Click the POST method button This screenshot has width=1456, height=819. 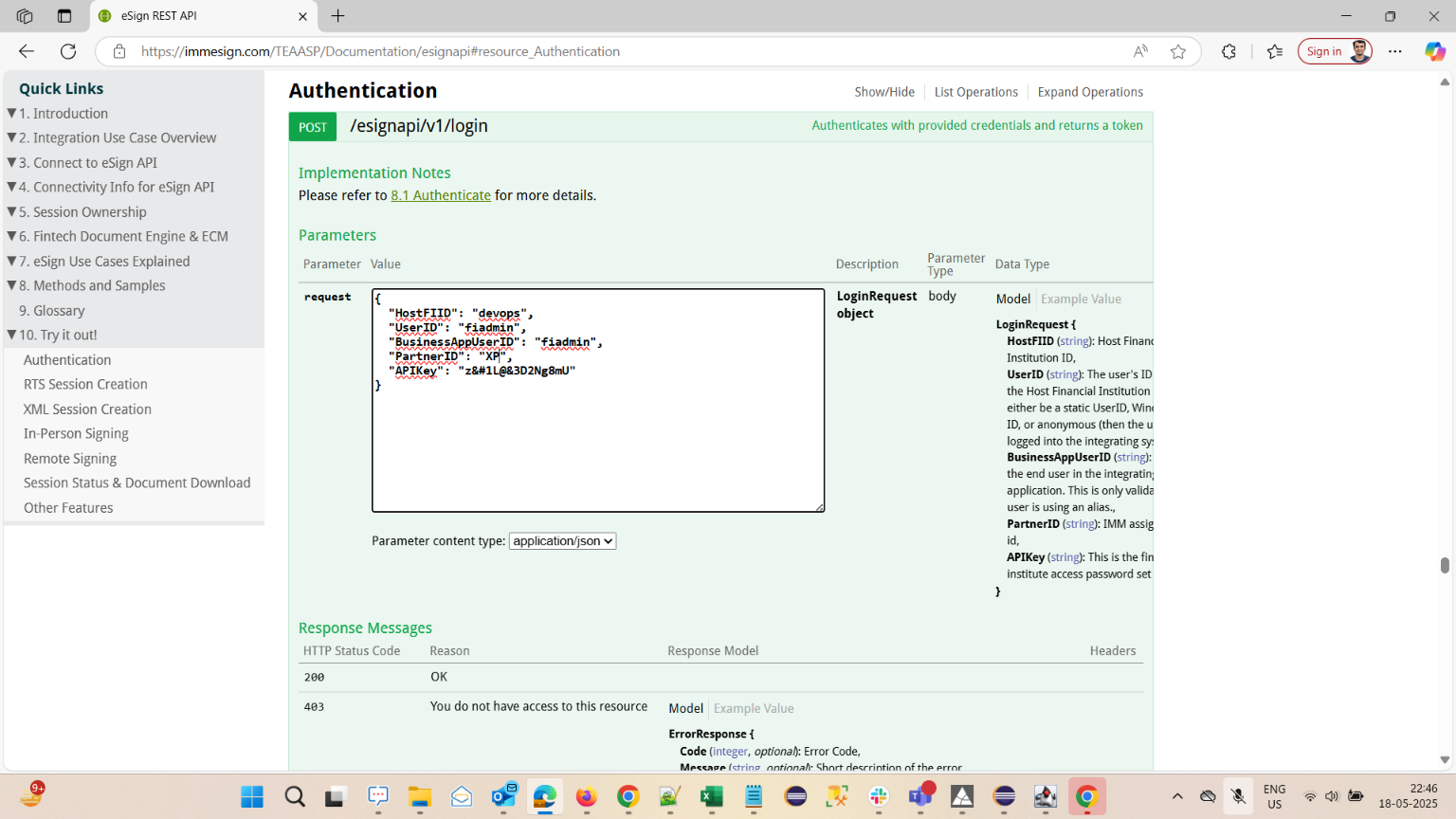click(x=313, y=127)
